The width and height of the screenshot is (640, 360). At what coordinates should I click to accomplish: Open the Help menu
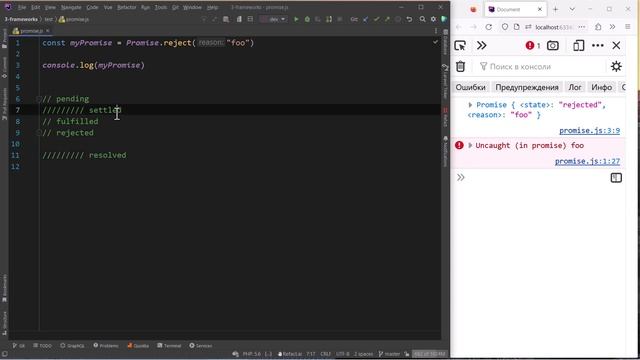tap(212, 7)
